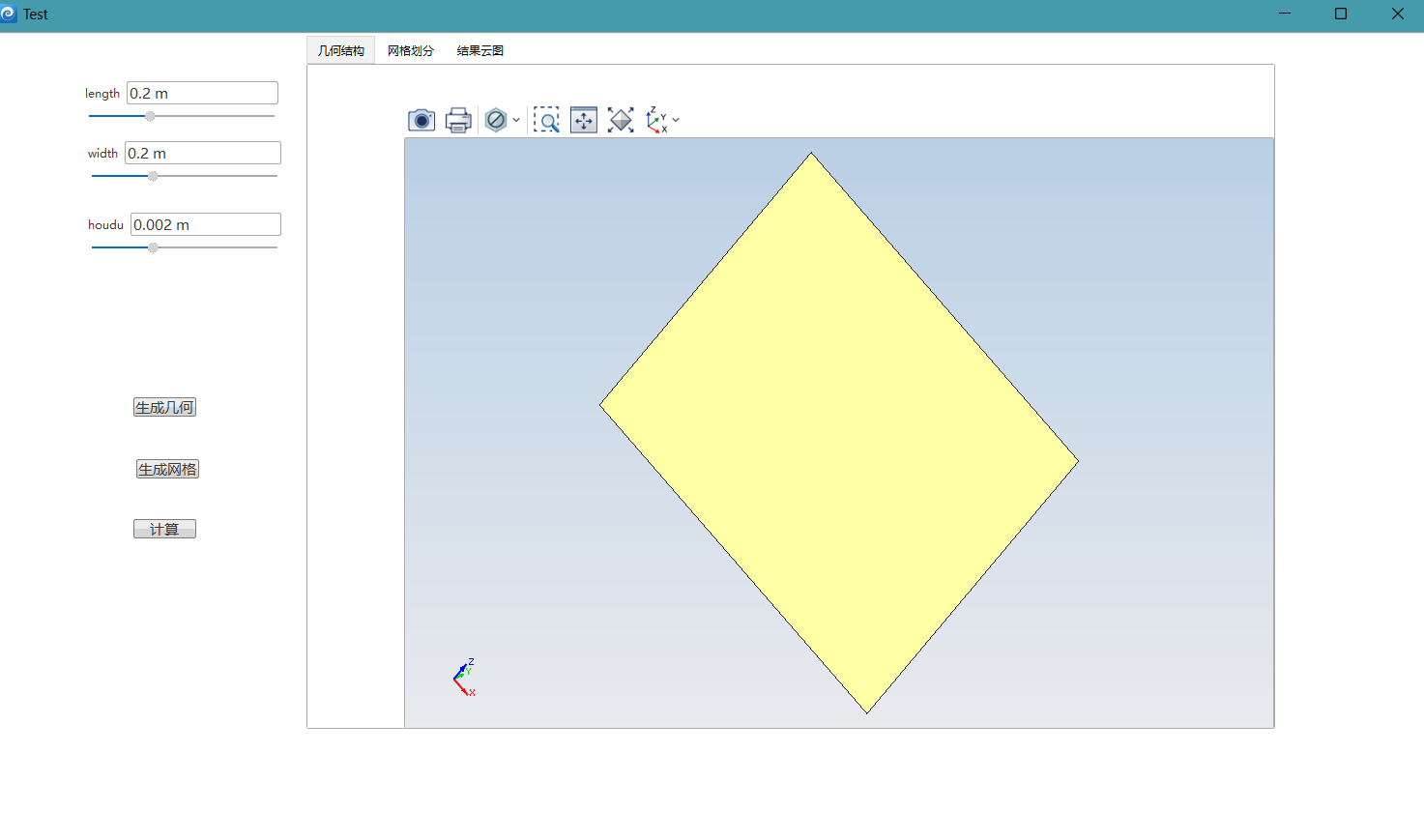This screenshot has height=840, width=1424.
Task: Maximize the Test window
Action: pos(1341,14)
